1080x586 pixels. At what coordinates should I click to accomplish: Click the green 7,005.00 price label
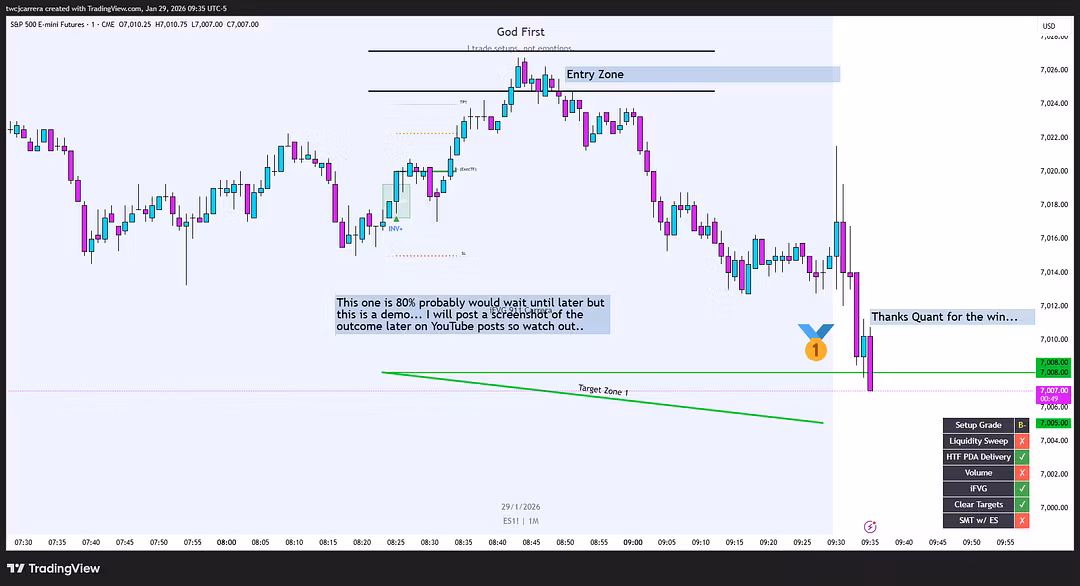(1054, 423)
